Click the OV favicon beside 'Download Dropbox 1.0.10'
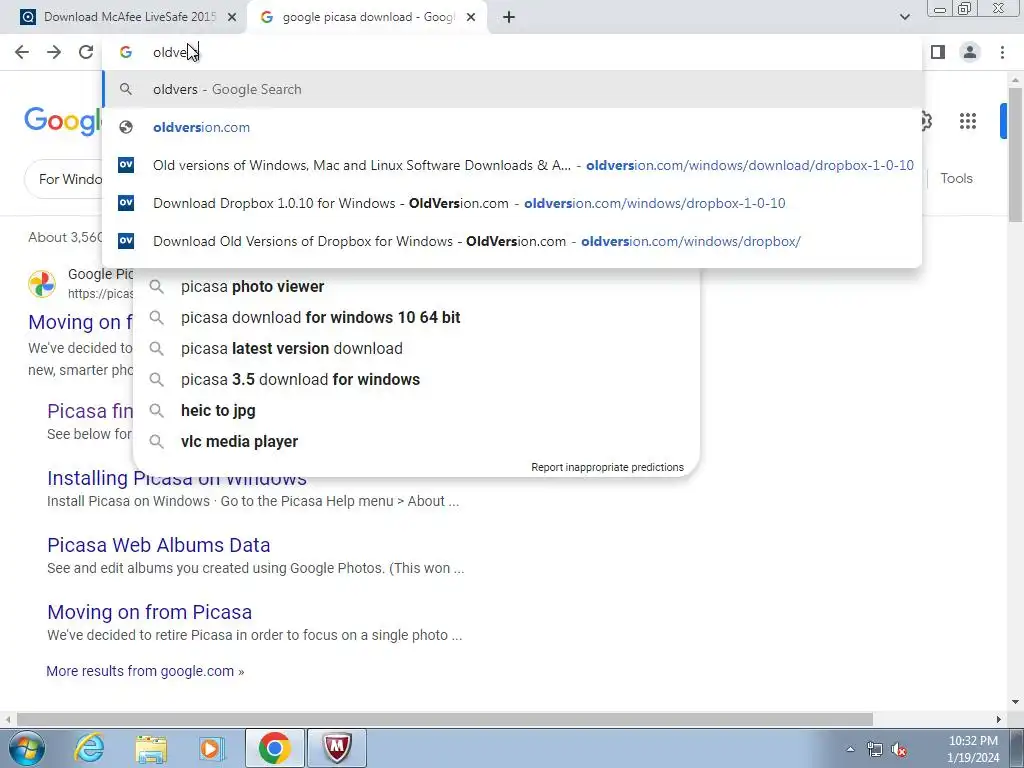This screenshot has height=768, width=1024. [x=126, y=203]
